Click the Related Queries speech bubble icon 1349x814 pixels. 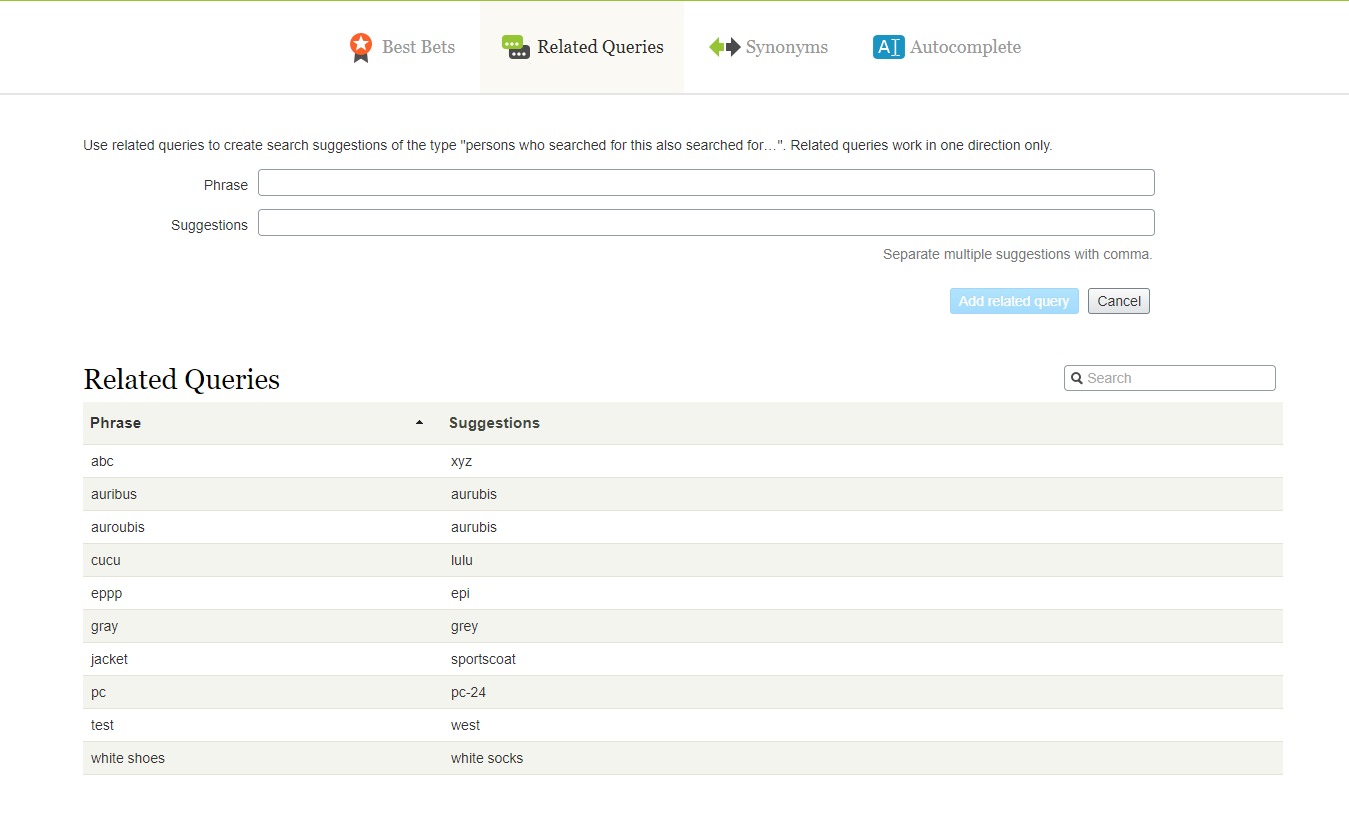(x=515, y=47)
